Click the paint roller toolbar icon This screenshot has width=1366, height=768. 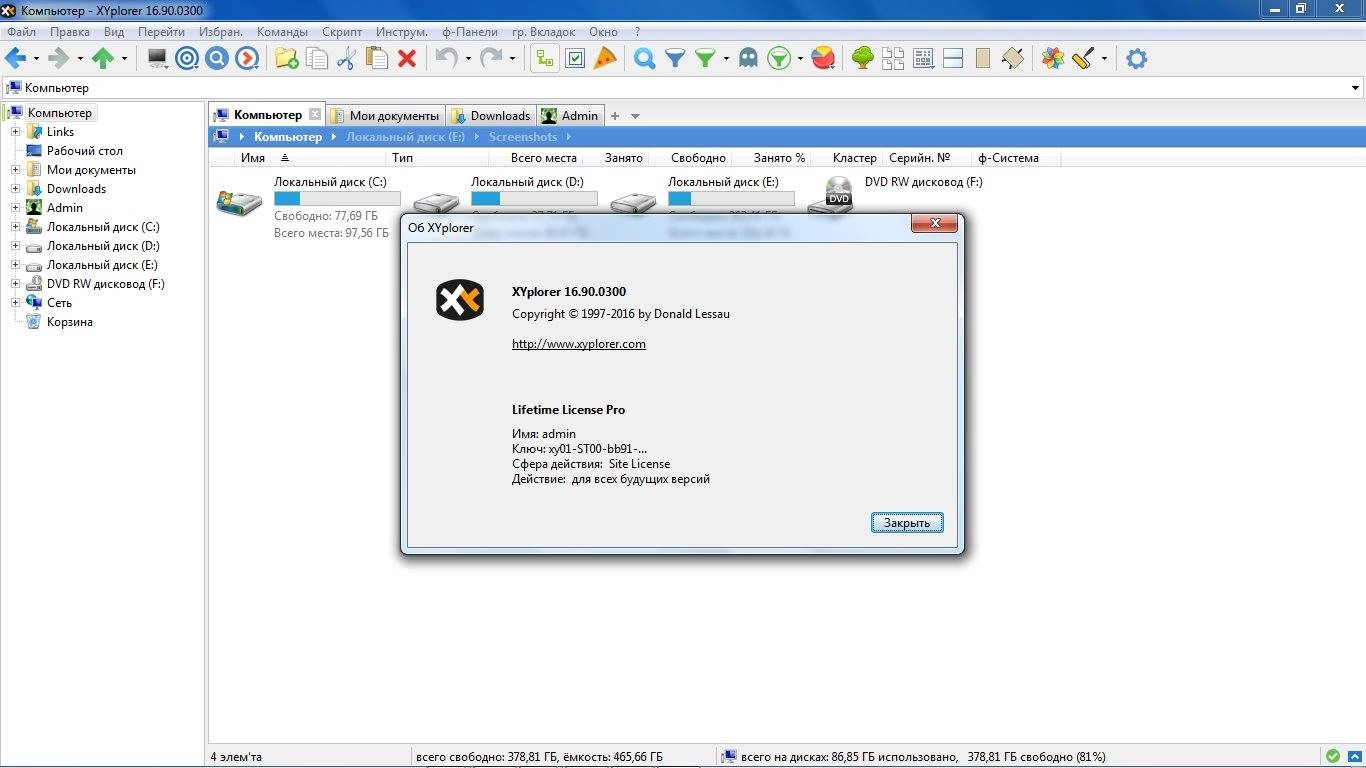tap(1083, 59)
